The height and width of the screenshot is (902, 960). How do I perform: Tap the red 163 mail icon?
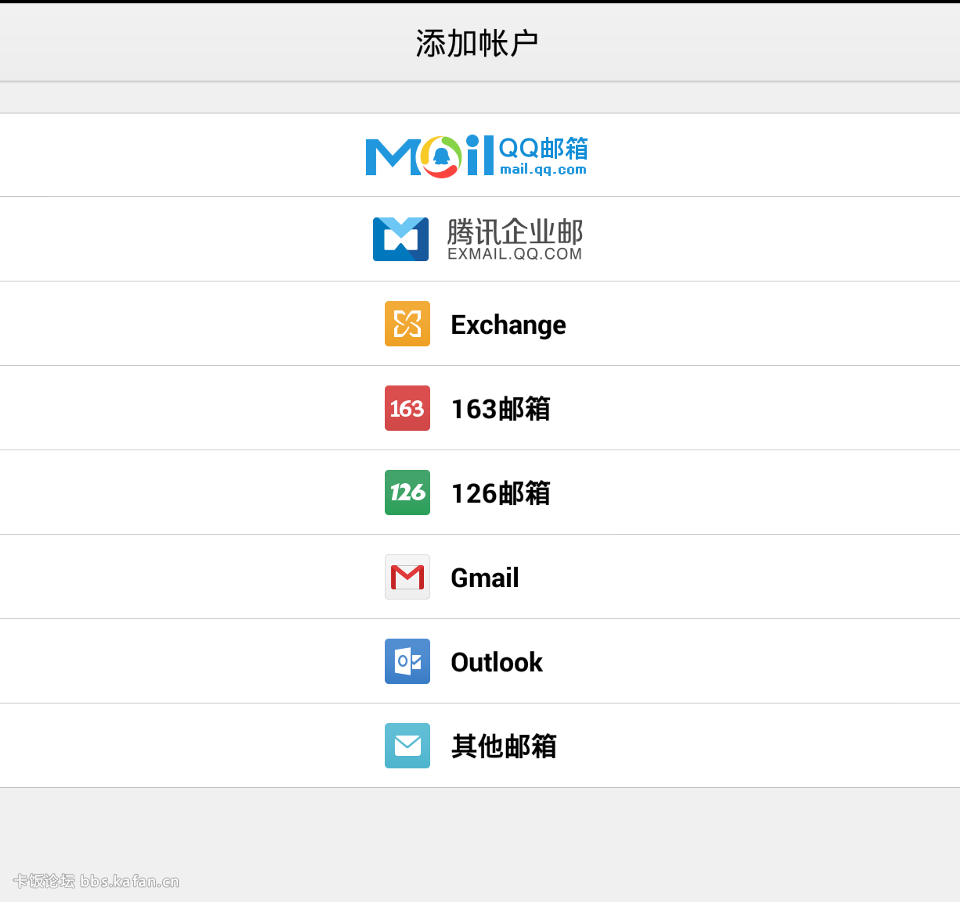point(407,408)
